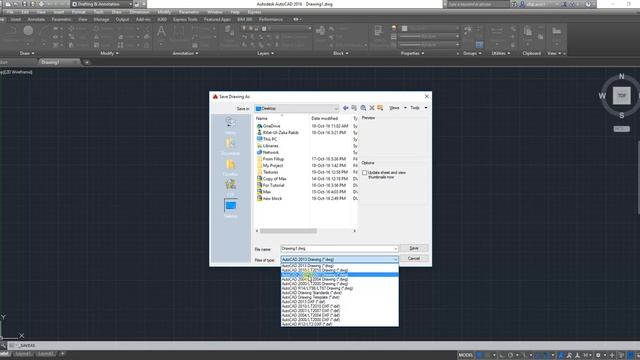Expand the Tools dropdown in the dialog
This screenshot has width=640, height=360.
click(426, 108)
